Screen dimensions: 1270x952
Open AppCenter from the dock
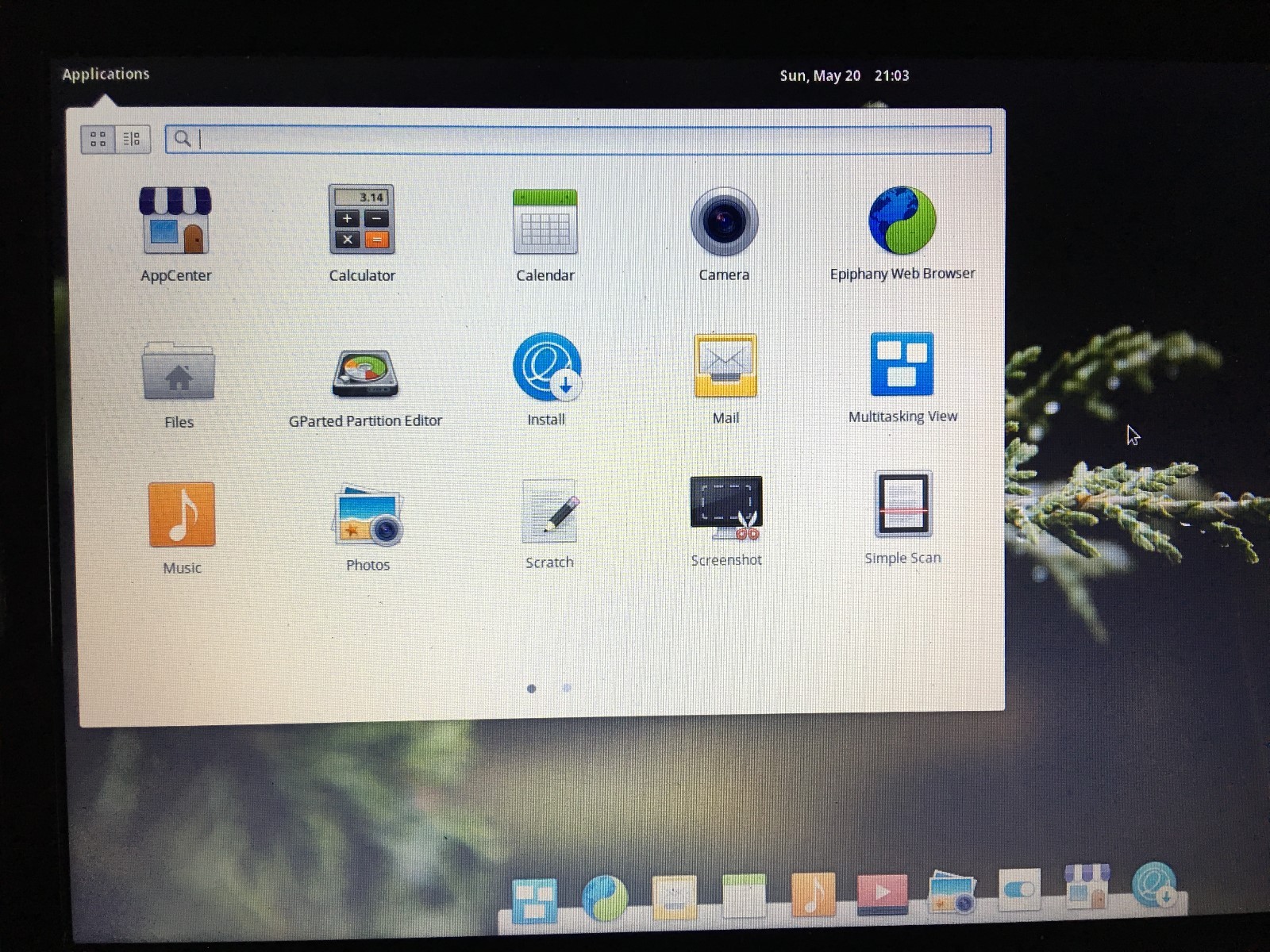coord(1087,886)
